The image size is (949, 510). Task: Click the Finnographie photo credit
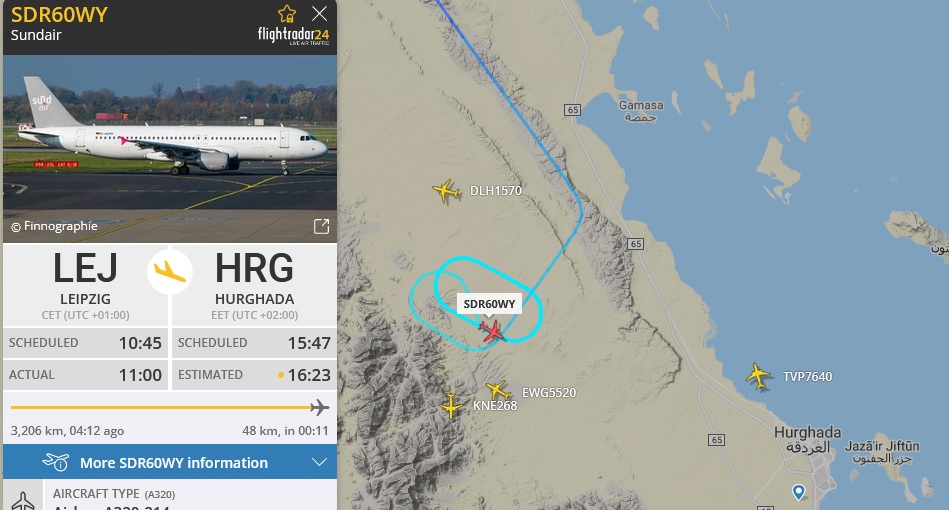click(x=54, y=226)
